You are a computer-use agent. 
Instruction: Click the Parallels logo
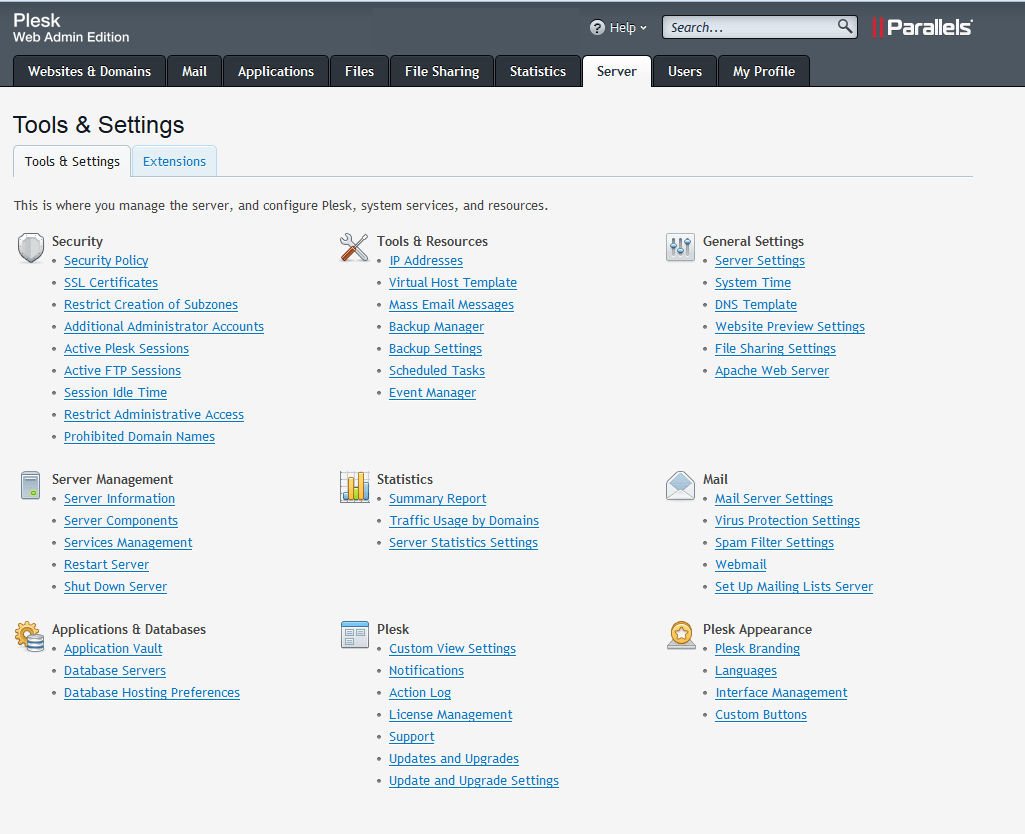point(922,27)
